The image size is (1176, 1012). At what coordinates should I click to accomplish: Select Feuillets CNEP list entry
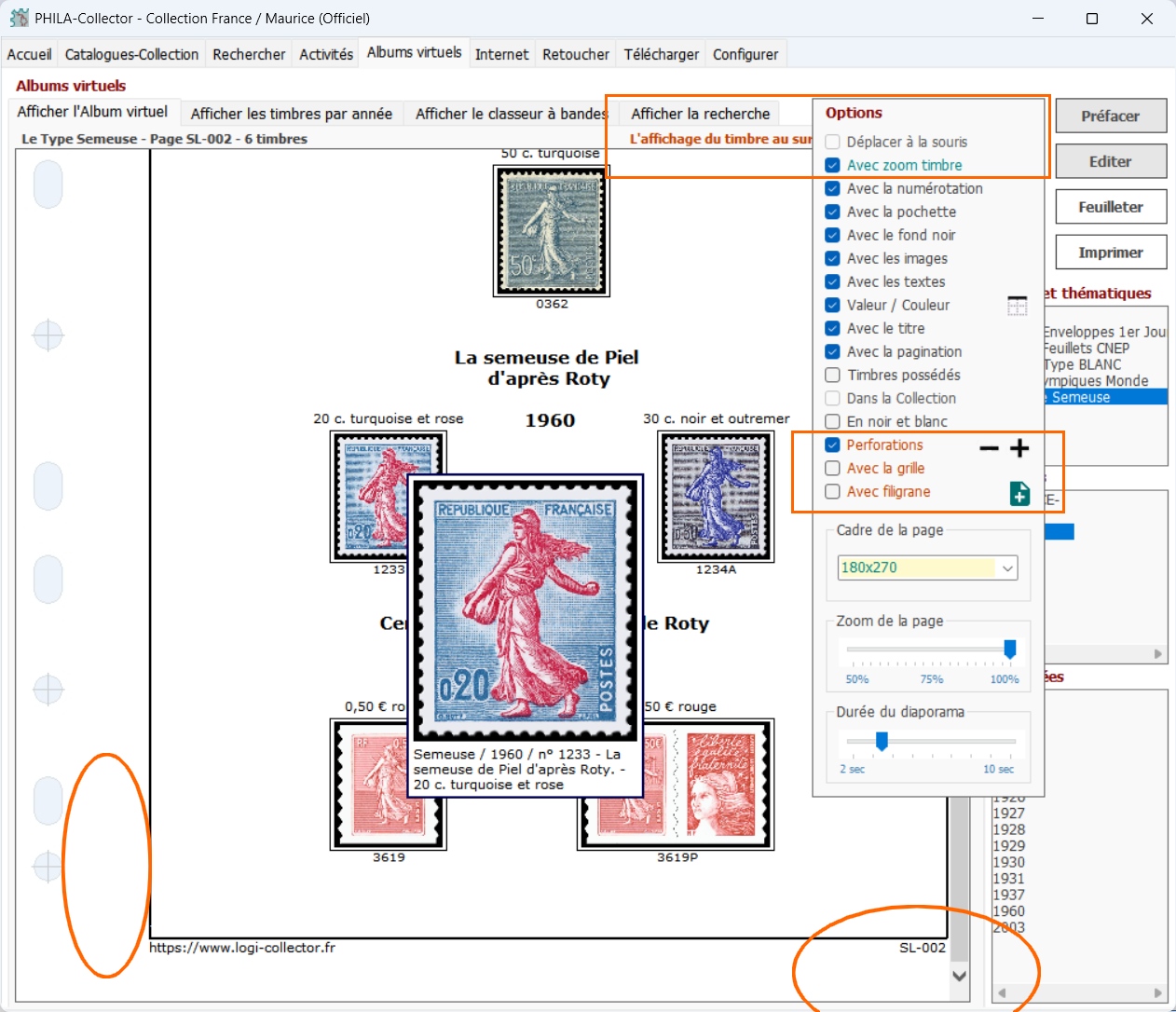click(x=1087, y=348)
